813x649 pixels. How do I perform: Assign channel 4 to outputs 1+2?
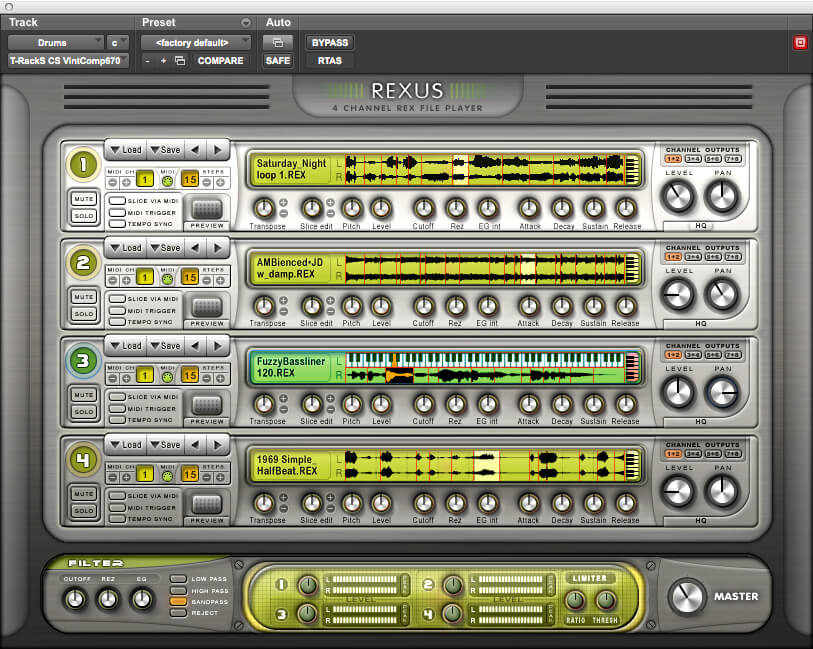tap(674, 454)
